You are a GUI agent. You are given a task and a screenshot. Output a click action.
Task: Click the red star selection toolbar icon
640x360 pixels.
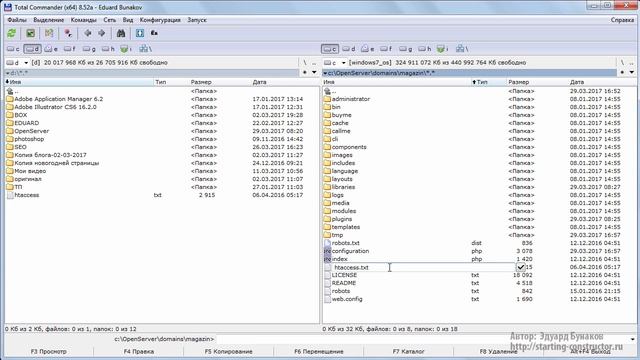pos(68,33)
